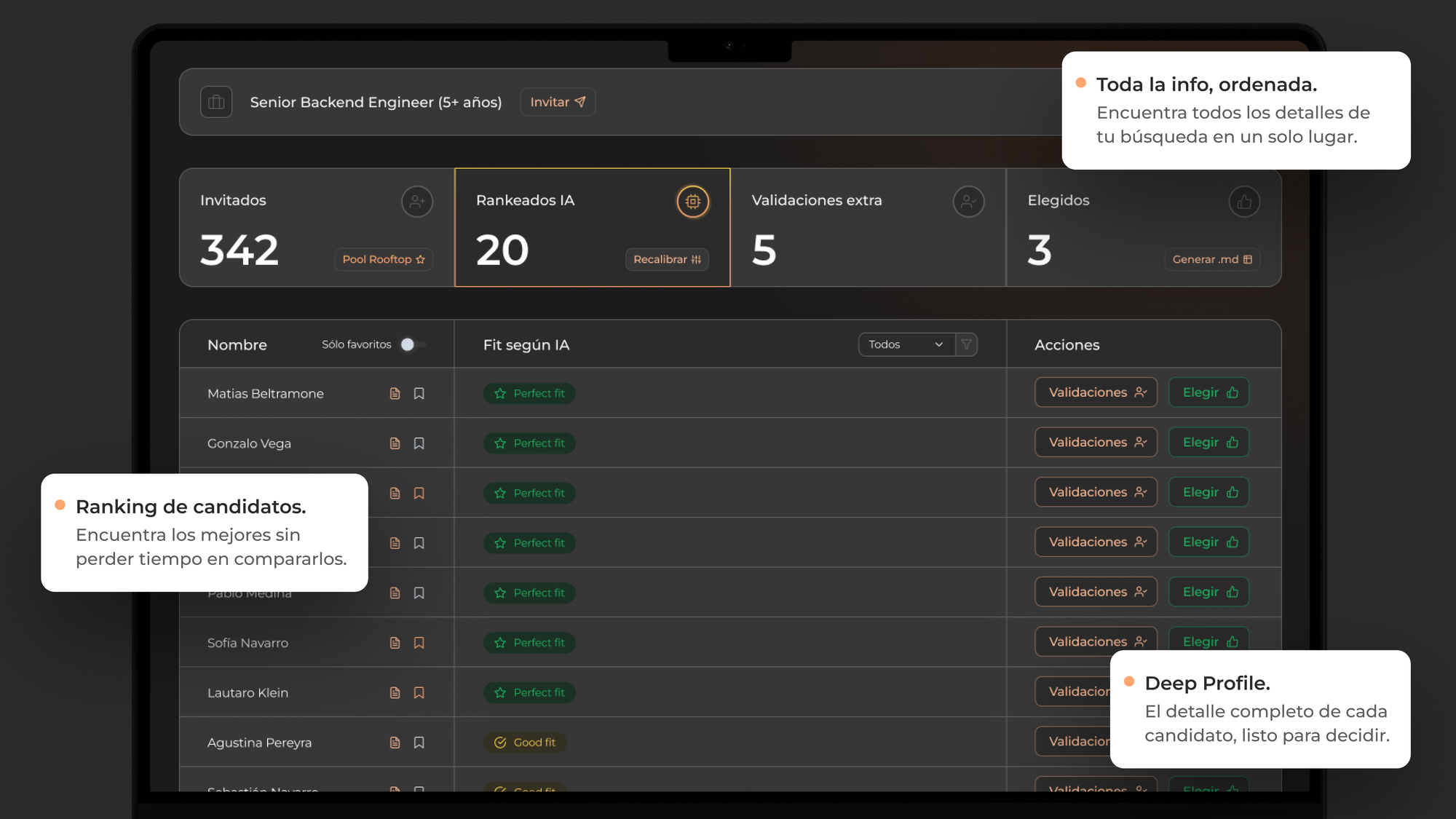Bookmark Matias Beltramone as favorite
The image size is (1456, 819).
coord(419,394)
